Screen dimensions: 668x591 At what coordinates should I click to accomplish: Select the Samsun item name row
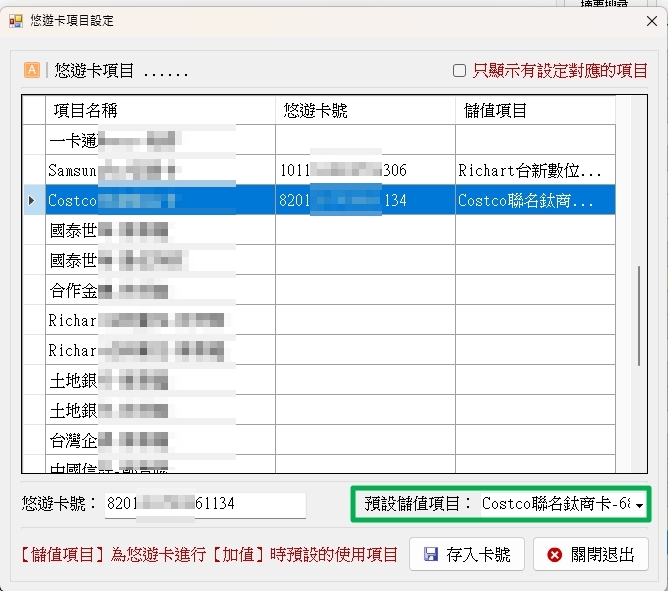(x=160, y=170)
